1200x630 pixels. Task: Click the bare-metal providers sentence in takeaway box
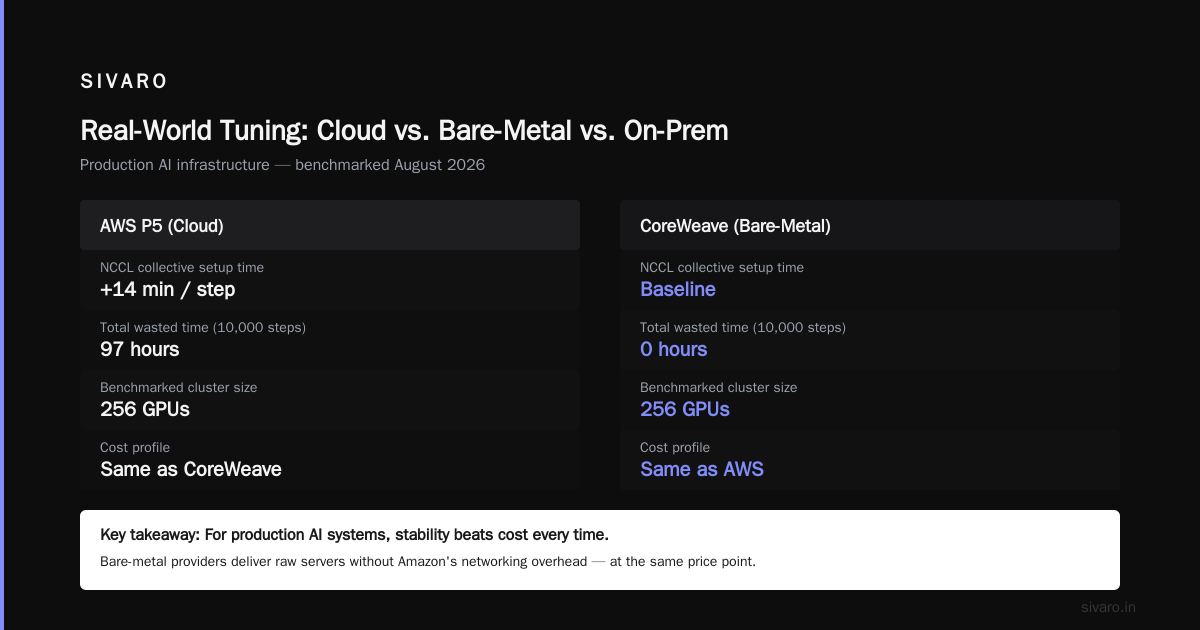428,561
